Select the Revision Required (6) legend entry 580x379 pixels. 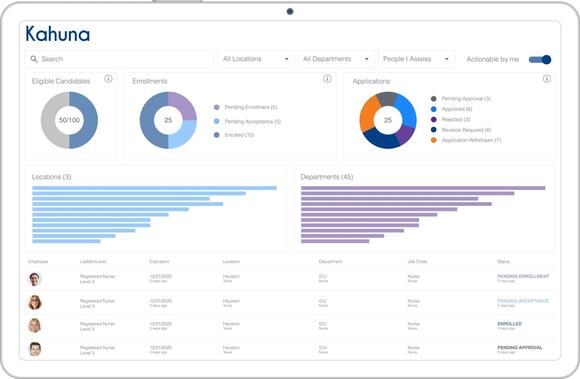point(461,130)
